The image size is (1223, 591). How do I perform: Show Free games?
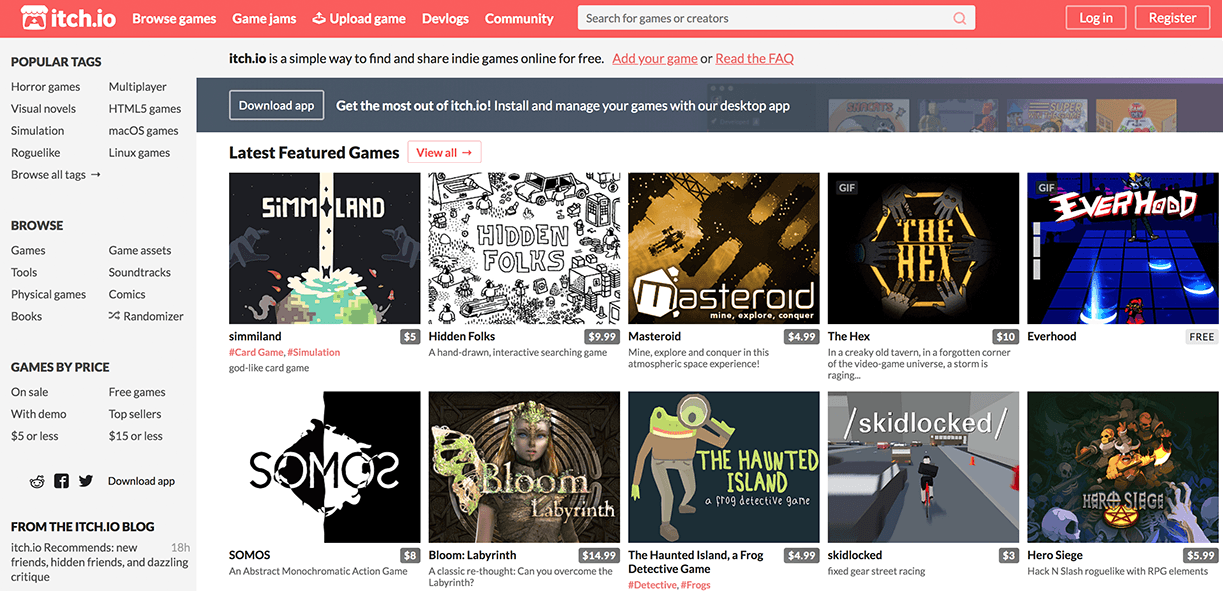pyautogui.click(x=137, y=392)
